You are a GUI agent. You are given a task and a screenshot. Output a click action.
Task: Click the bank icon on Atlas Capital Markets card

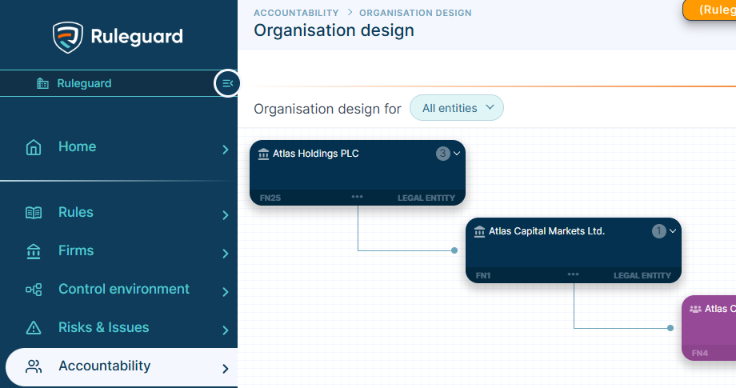479,232
